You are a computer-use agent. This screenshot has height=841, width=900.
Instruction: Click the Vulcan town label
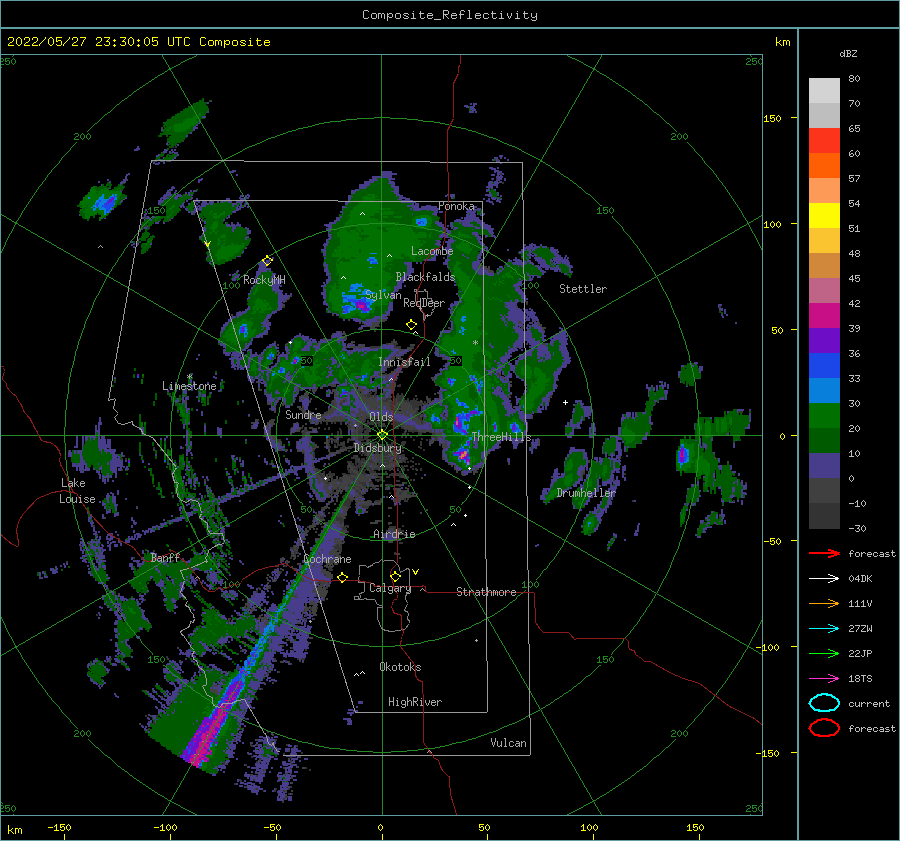[509, 743]
